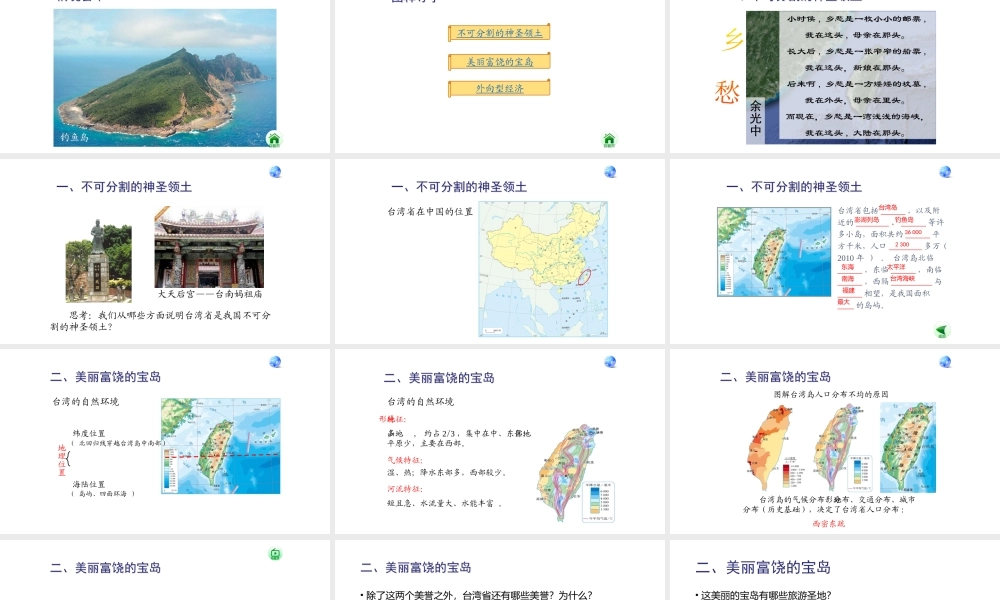Image resolution: width=1000 pixels, height=600 pixels.
Task: Click the 纬度位置 label
Action: click(x=89, y=433)
